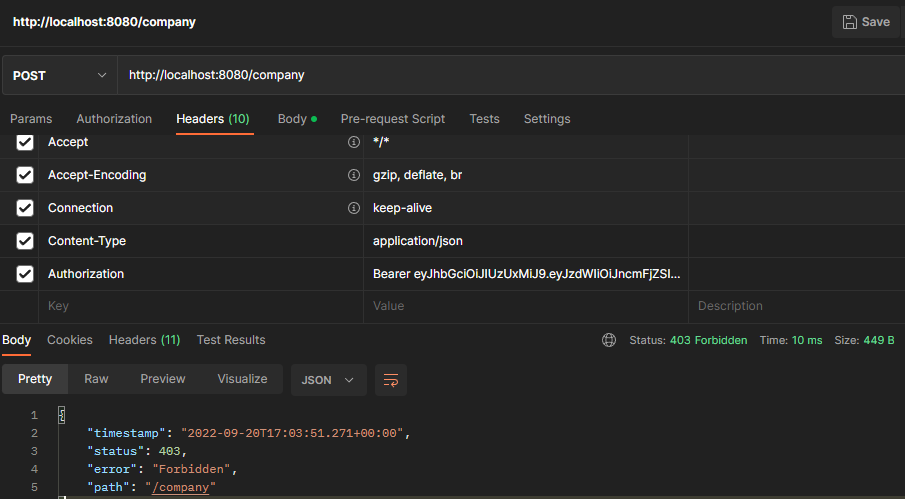Click the */* header value
Viewport: 905px width, 499px height.
(x=381, y=142)
